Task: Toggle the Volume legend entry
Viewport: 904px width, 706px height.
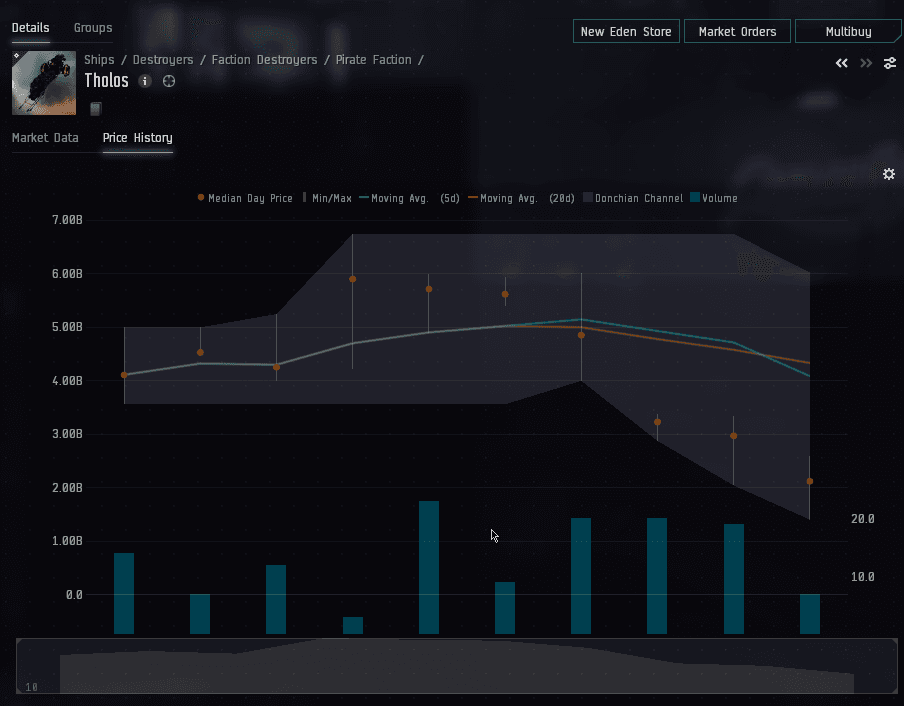Action: pos(714,198)
